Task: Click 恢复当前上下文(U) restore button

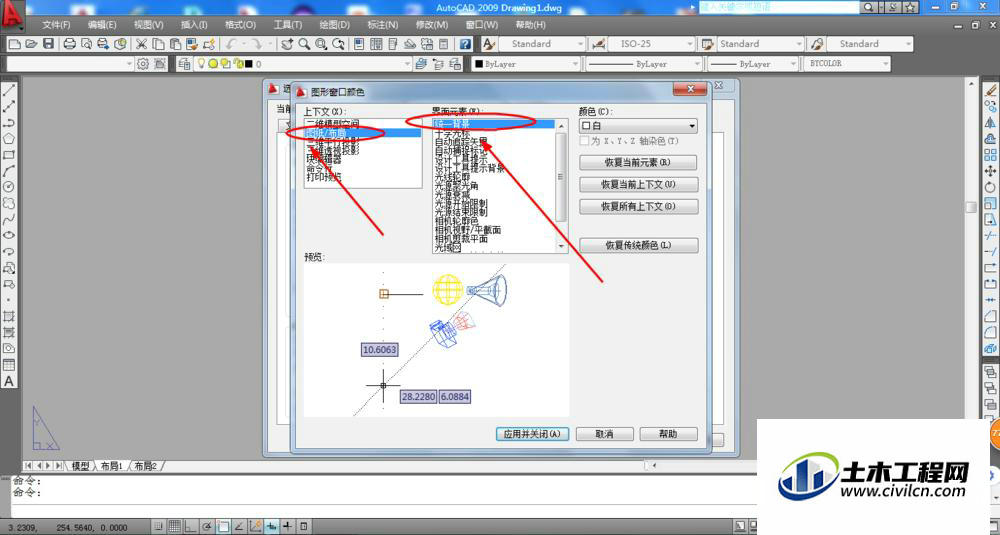Action: point(638,184)
